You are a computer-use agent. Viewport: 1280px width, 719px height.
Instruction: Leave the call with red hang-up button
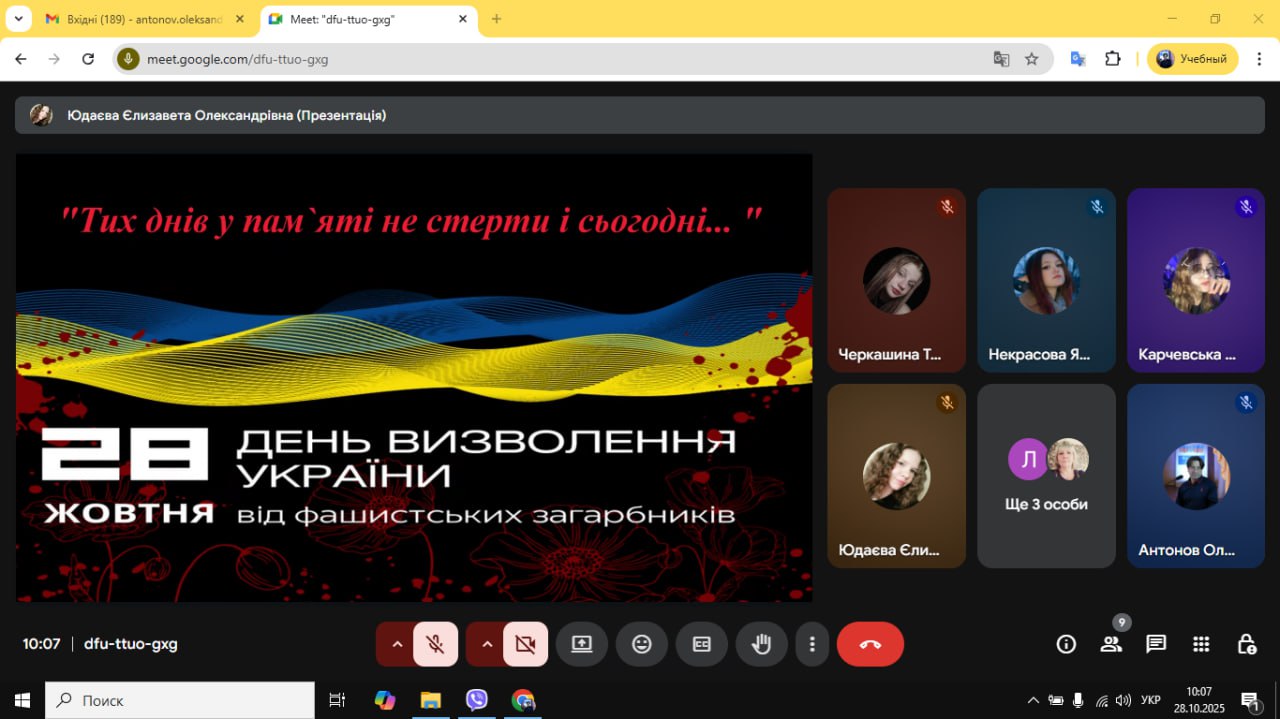[x=870, y=644]
